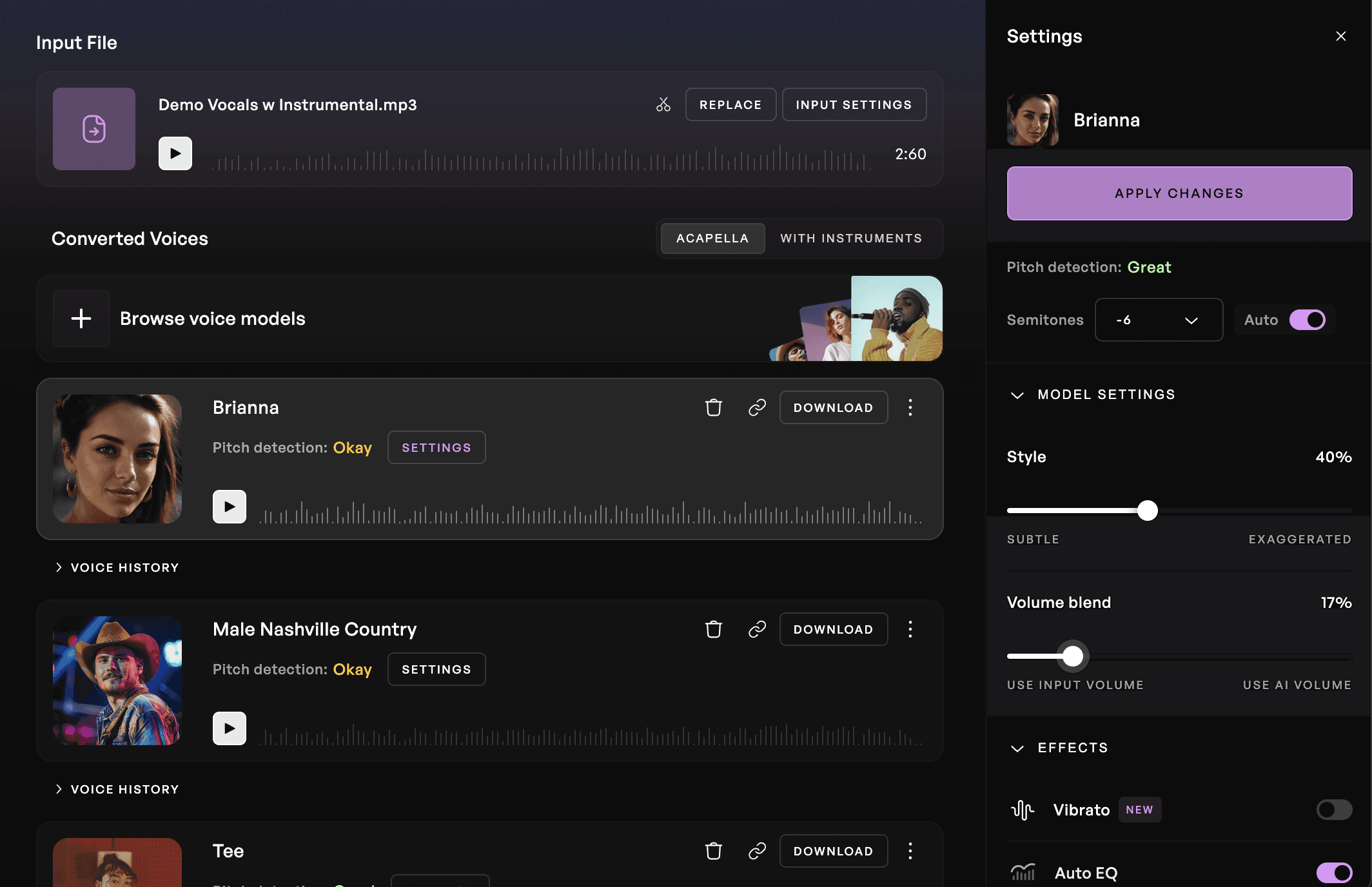Toggle Auto semitones switch
The height and width of the screenshot is (887, 1372).
pos(1308,320)
